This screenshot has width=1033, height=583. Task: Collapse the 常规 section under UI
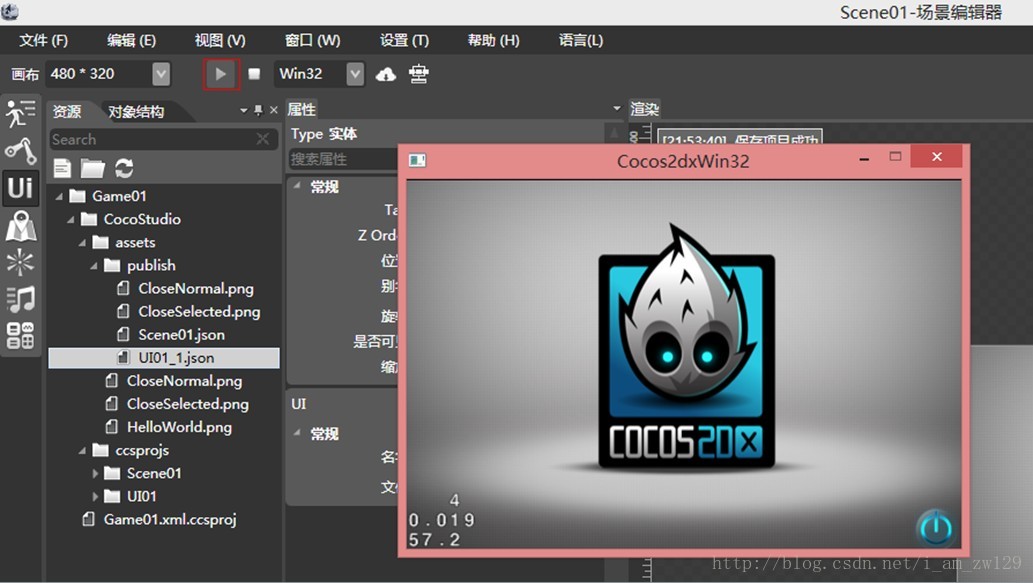tap(297, 433)
